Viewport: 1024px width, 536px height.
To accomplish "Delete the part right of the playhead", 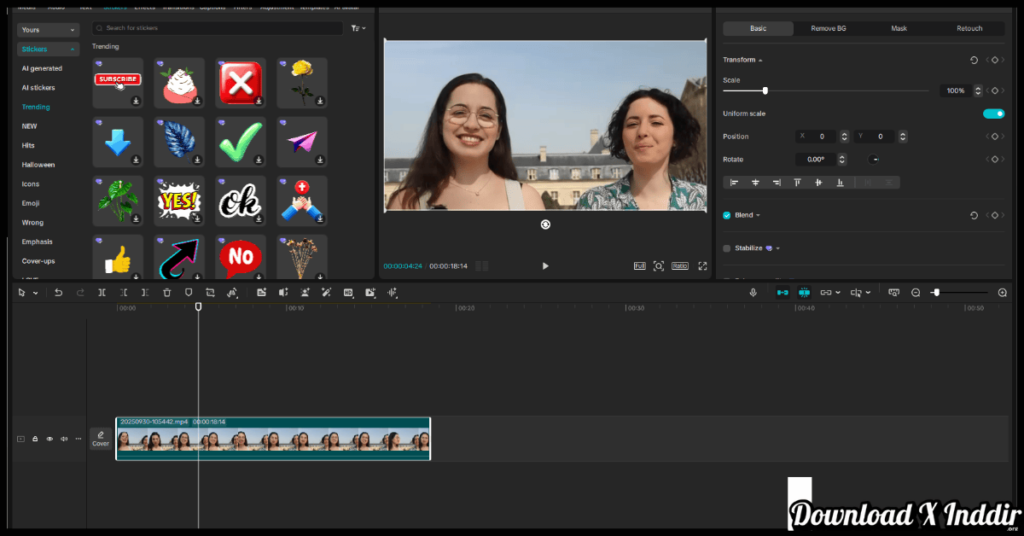I will click(145, 293).
